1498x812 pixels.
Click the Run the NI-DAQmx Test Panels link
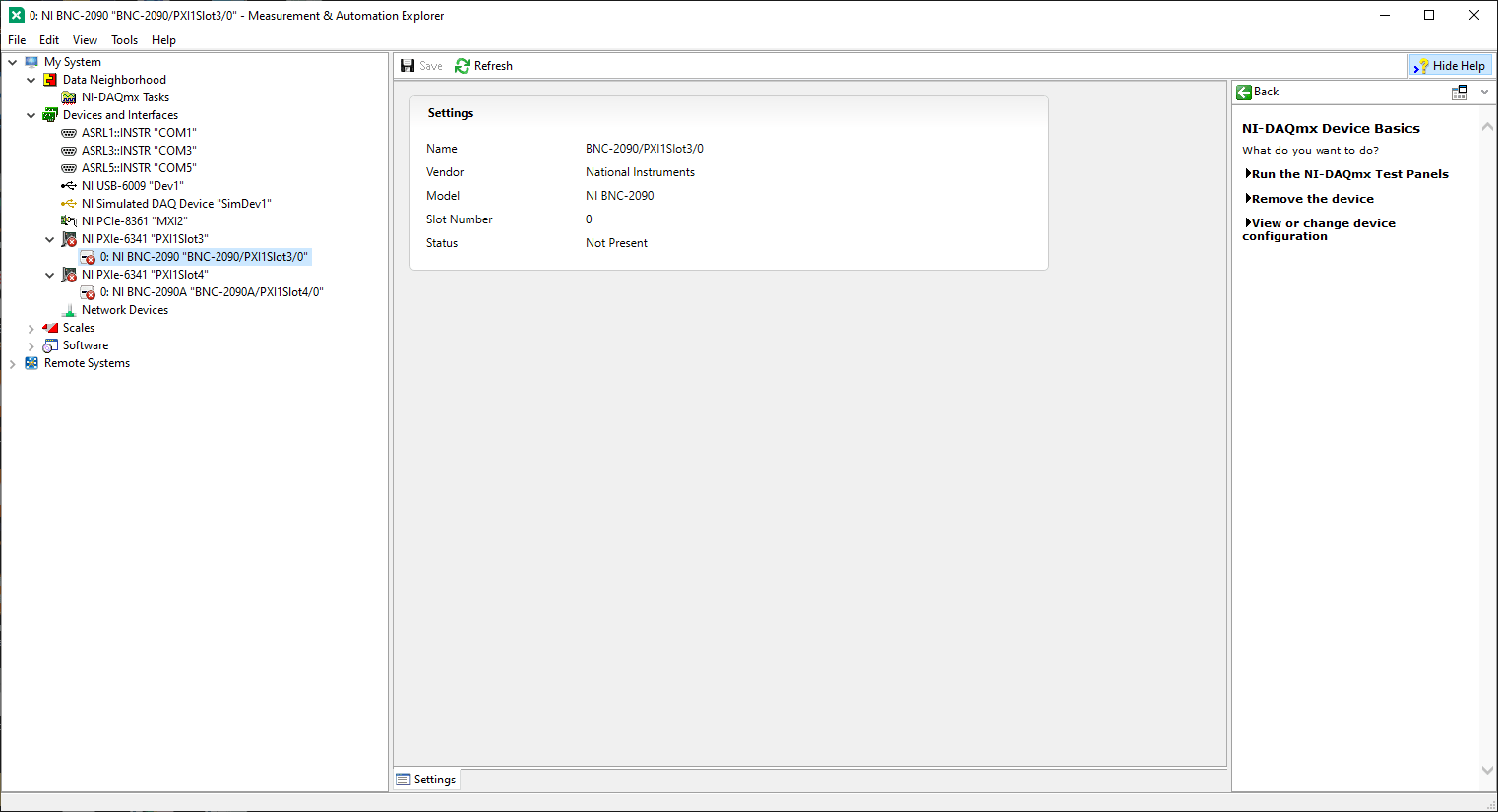(x=1347, y=173)
